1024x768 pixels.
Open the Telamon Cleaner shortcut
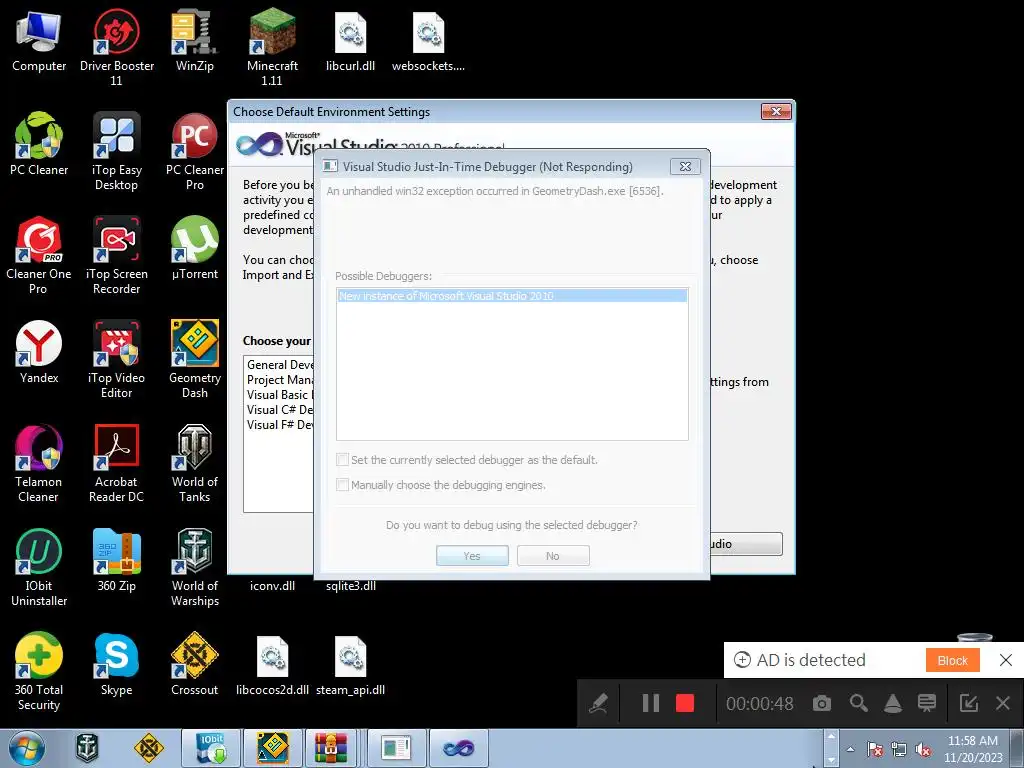[39, 464]
